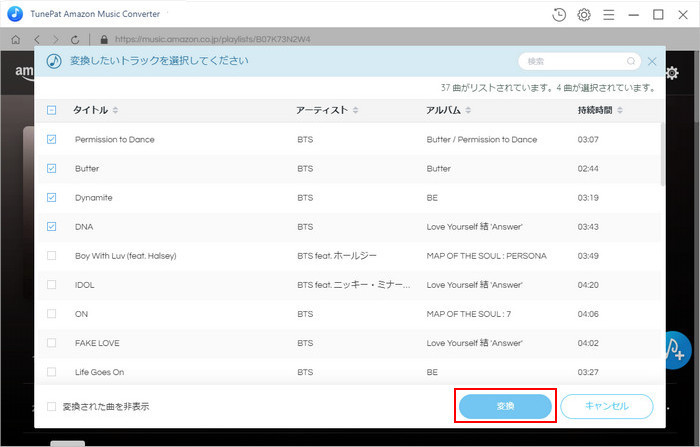Viewport: 700px width, 447px height.
Task: Open settings gear in title bar
Action: pyautogui.click(x=584, y=15)
